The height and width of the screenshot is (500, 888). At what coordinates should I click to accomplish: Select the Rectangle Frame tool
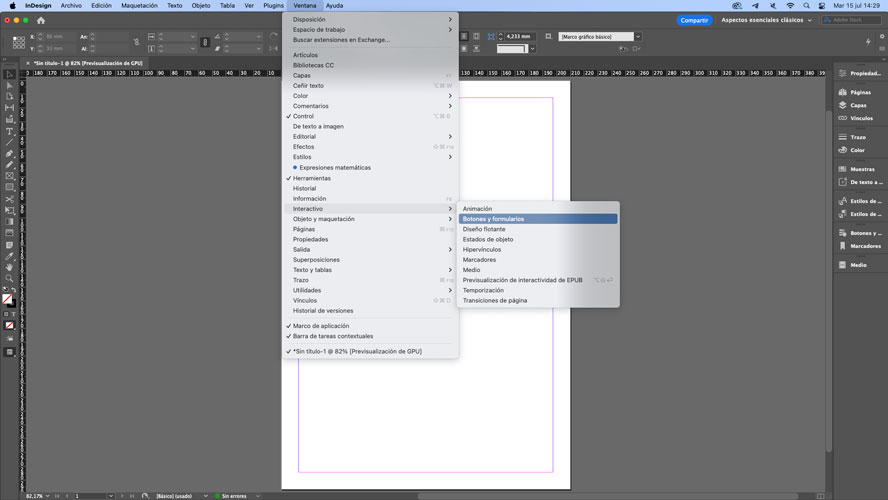[x=9, y=176]
